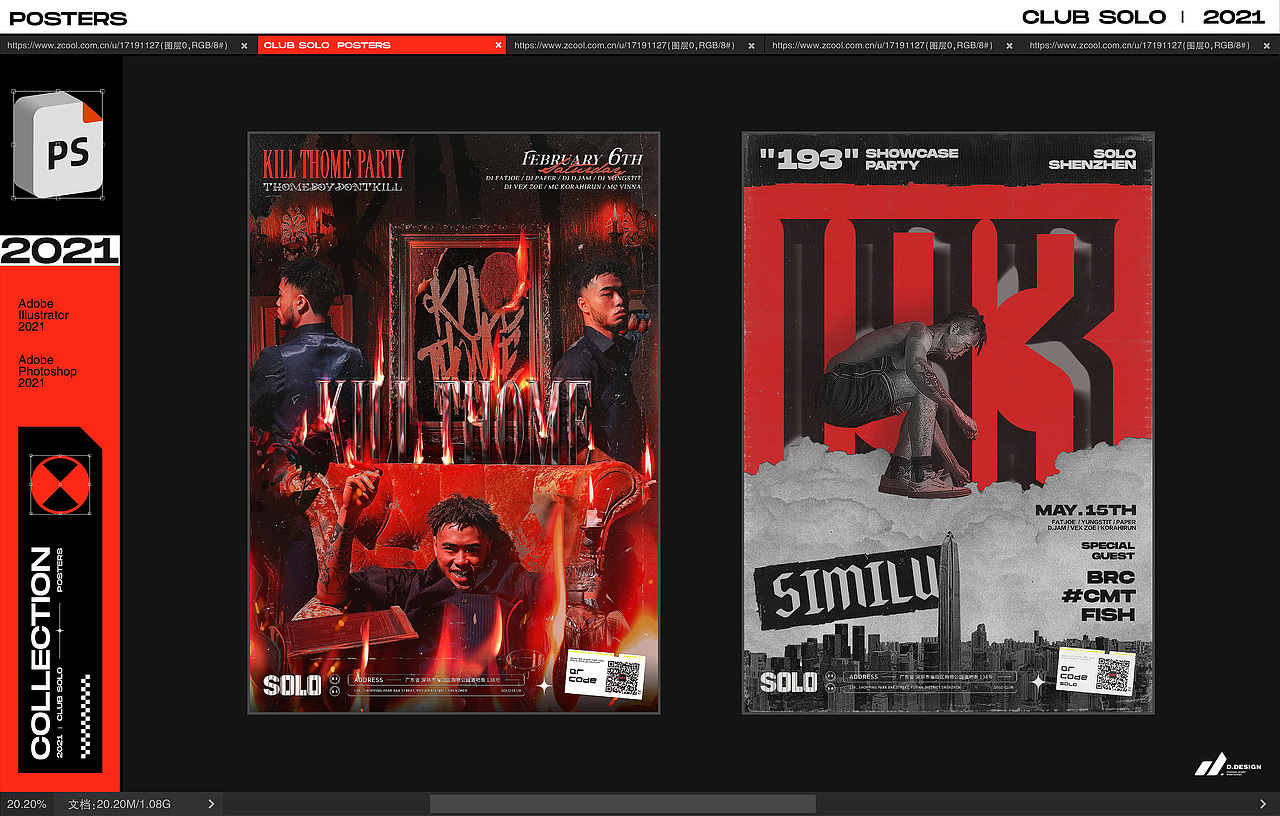1280x816 pixels.
Task: Click the #CMT guest name
Action: [x=1099, y=596]
